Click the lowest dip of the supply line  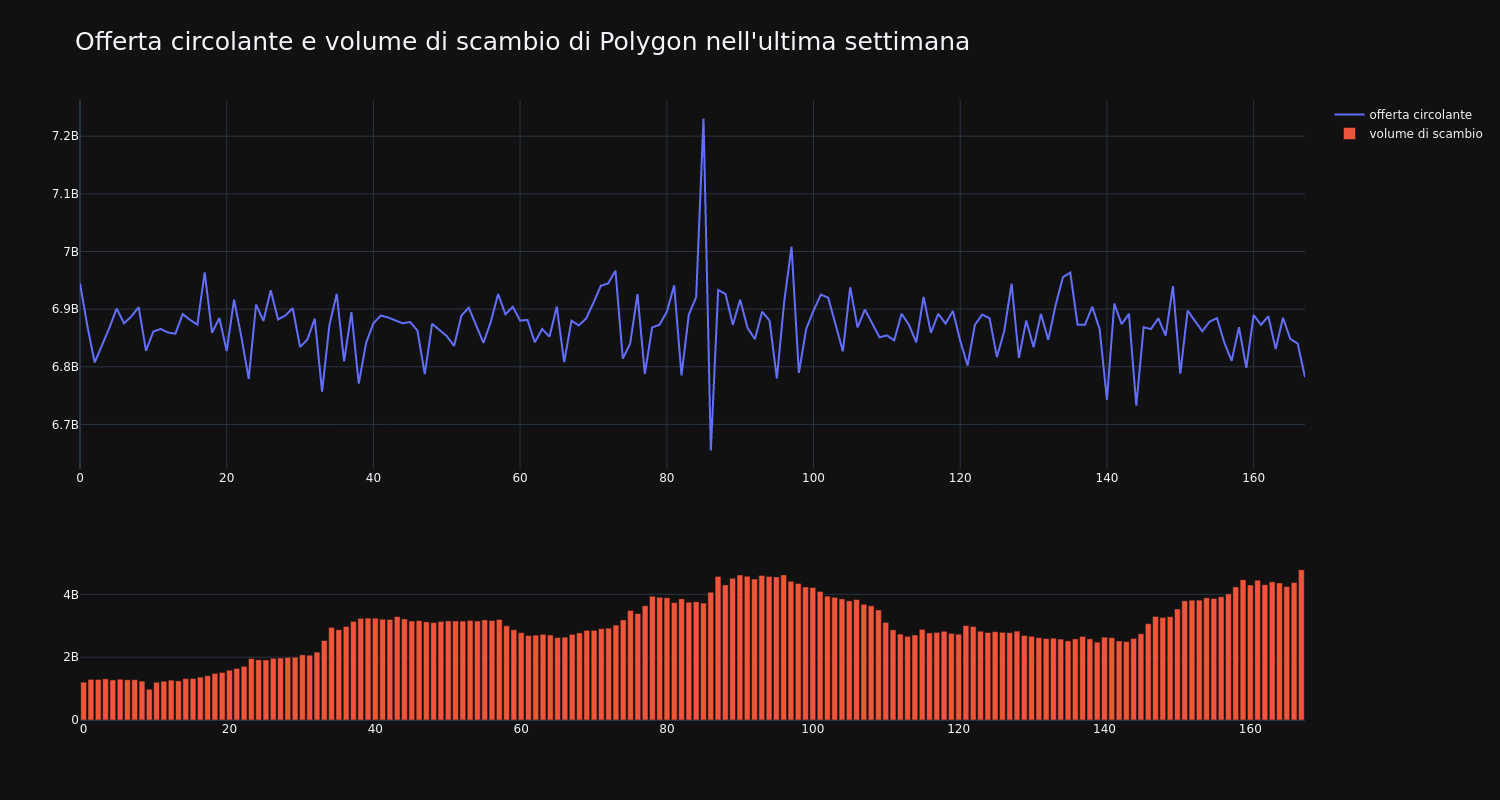tap(711, 449)
